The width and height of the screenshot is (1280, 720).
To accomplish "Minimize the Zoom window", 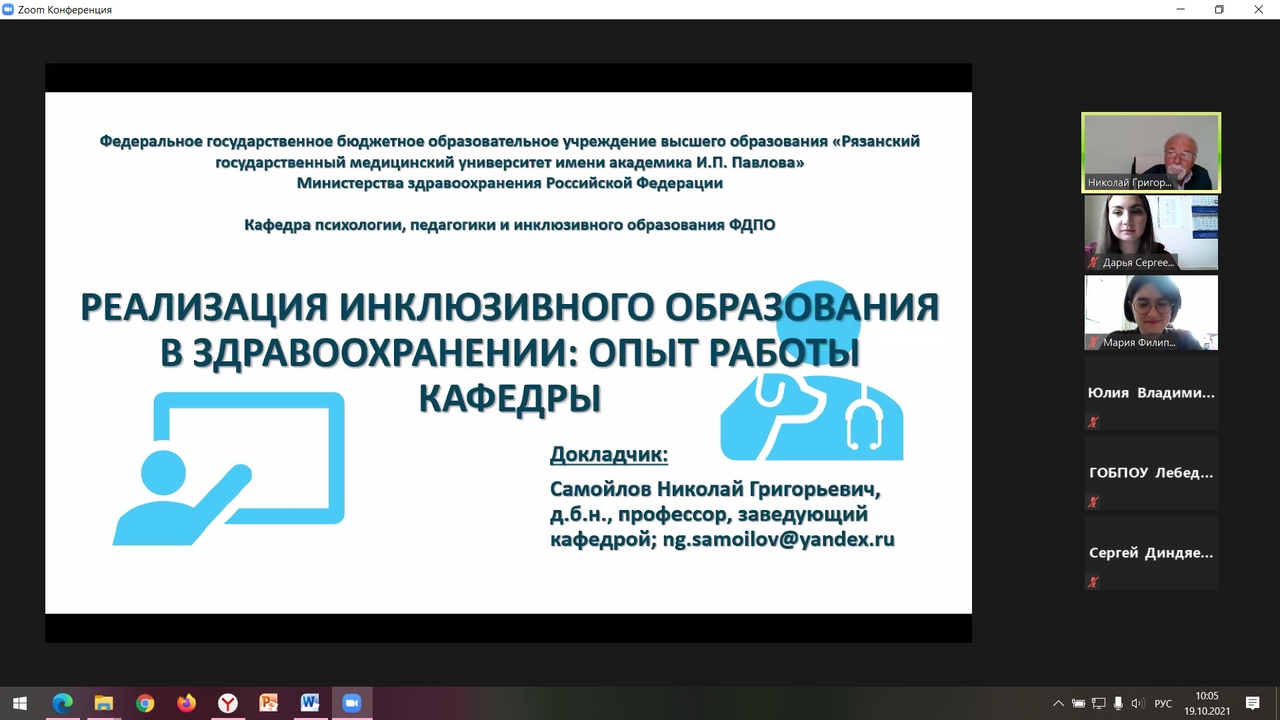I will tap(1179, 9).
